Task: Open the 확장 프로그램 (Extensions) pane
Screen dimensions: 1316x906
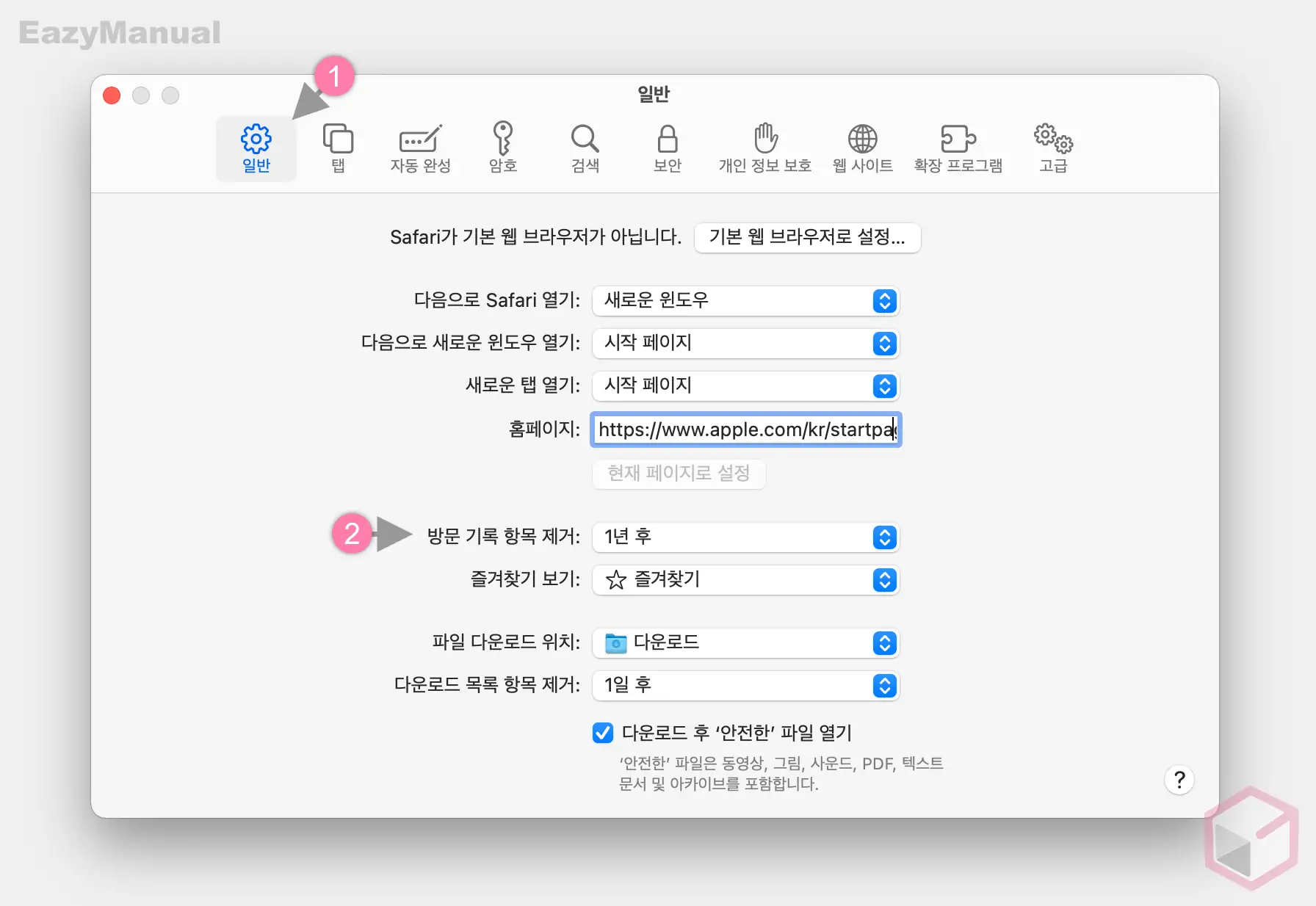Action: tap(958, 148)
